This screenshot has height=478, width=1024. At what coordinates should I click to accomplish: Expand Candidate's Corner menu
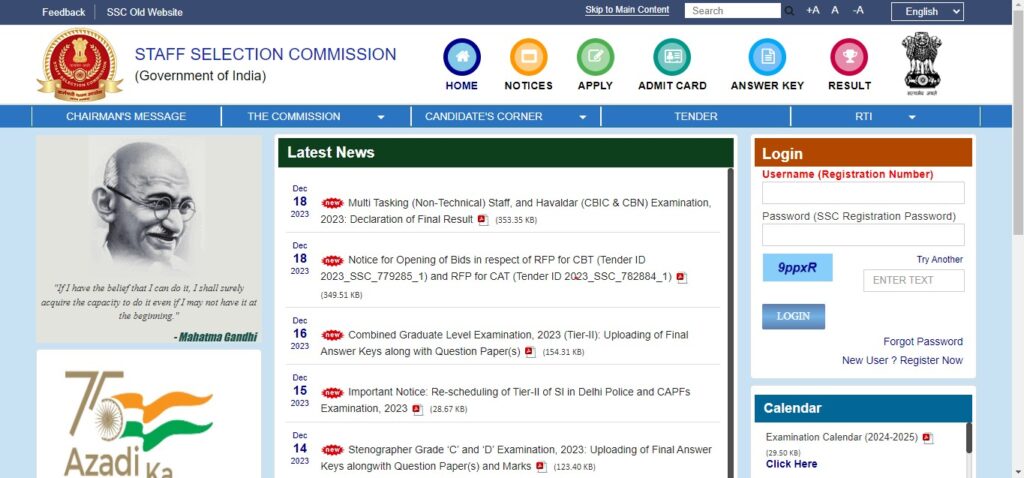506,116
